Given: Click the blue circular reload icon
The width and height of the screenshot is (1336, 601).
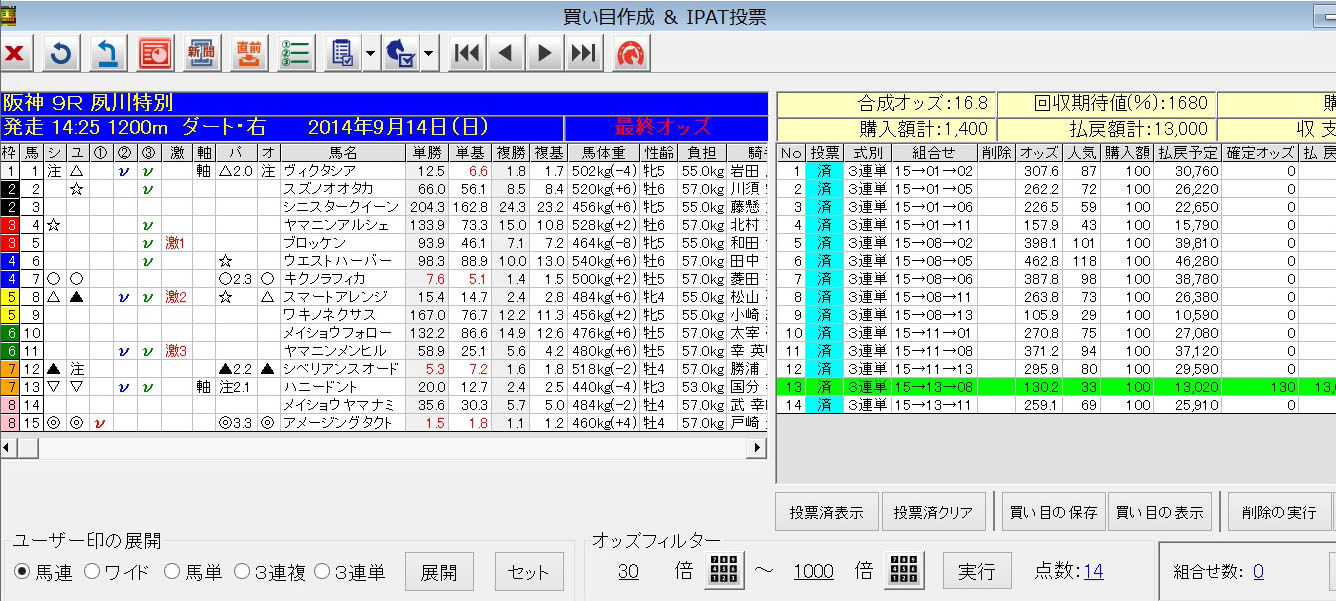Looking at the screenshot, I should pos(61,53).
